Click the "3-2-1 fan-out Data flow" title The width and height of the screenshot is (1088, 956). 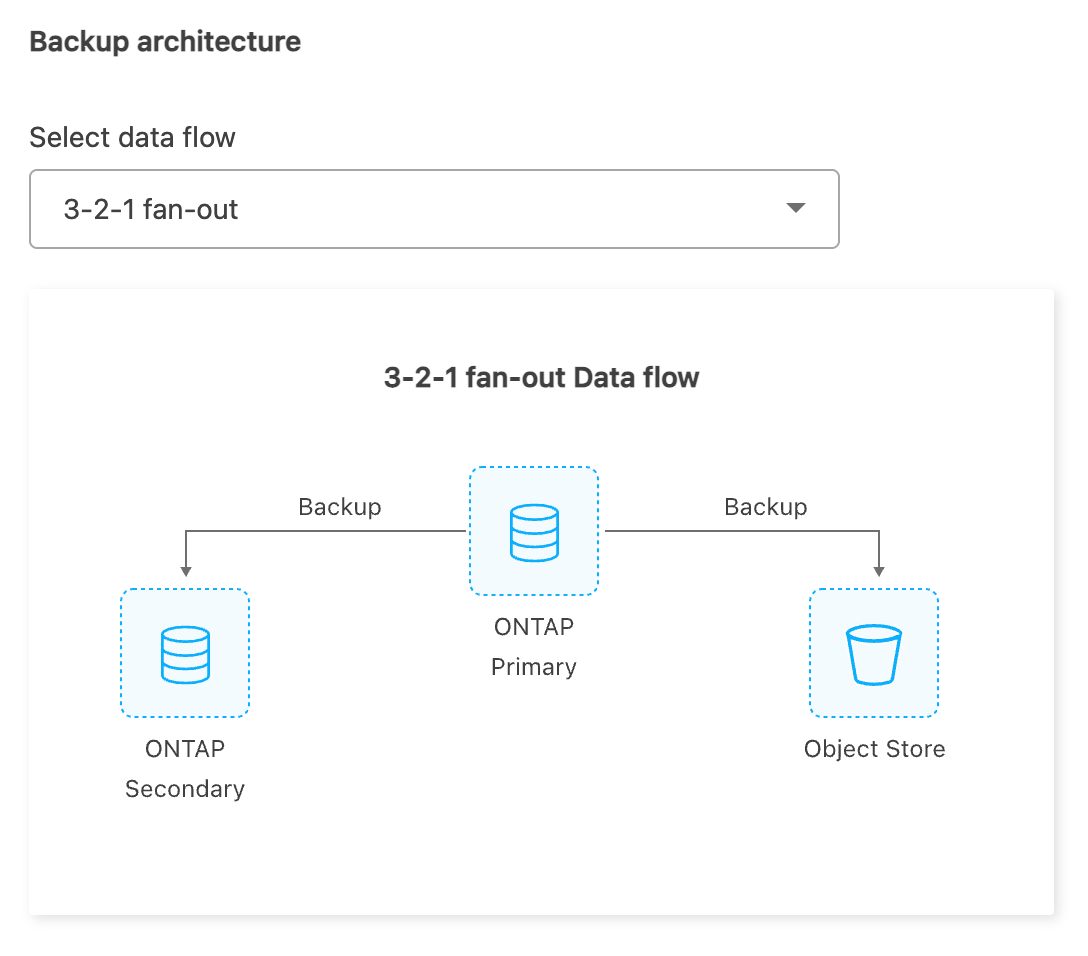[541, 377]
